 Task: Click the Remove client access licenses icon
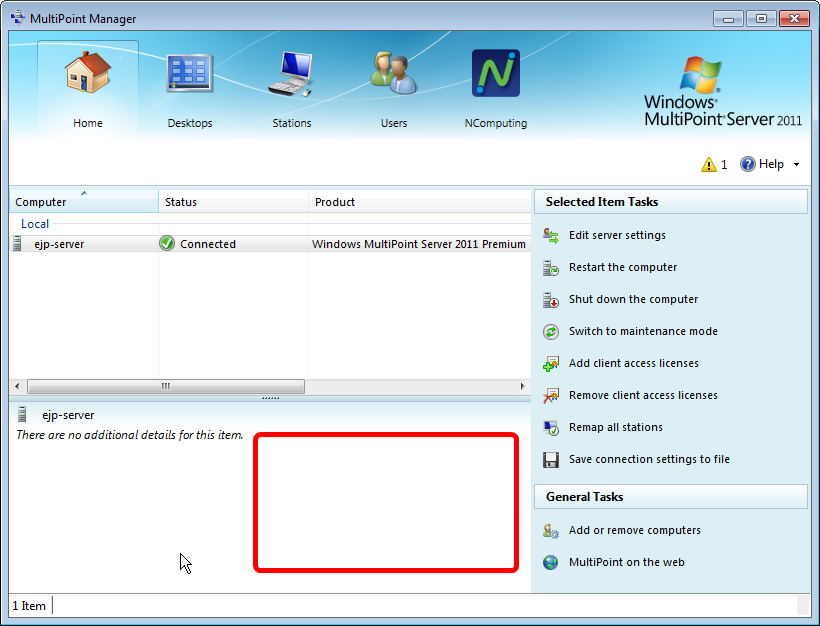551,395
